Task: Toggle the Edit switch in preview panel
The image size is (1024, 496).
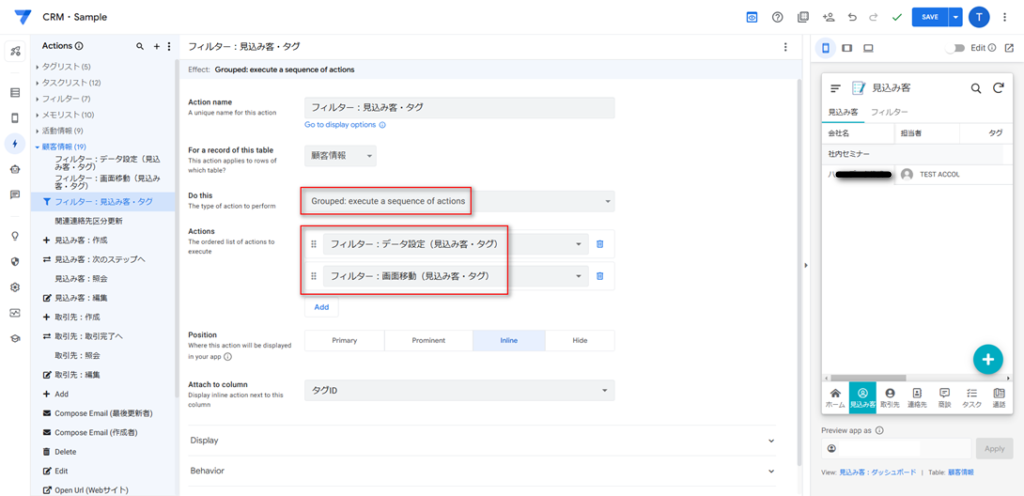Action: point(958,47)
